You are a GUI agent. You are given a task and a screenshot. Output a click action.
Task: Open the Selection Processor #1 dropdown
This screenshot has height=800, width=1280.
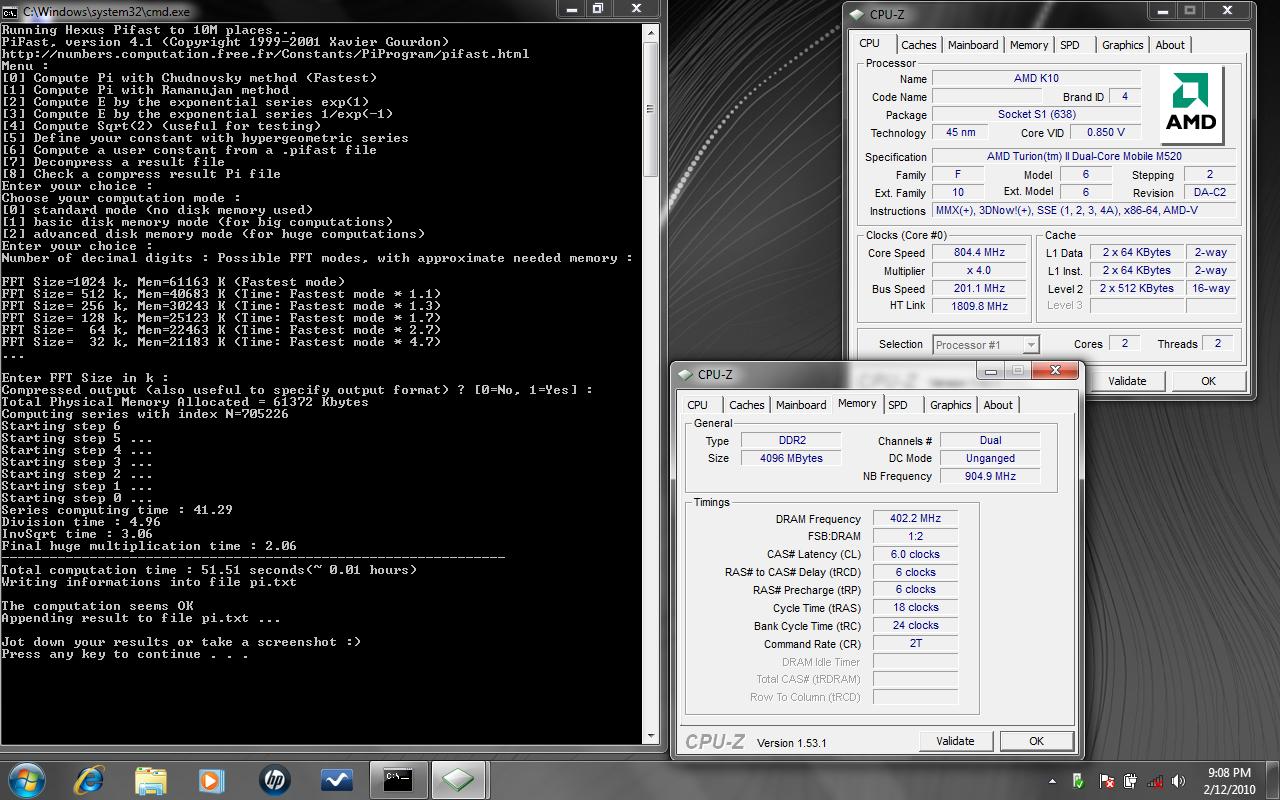pos(986,344)
